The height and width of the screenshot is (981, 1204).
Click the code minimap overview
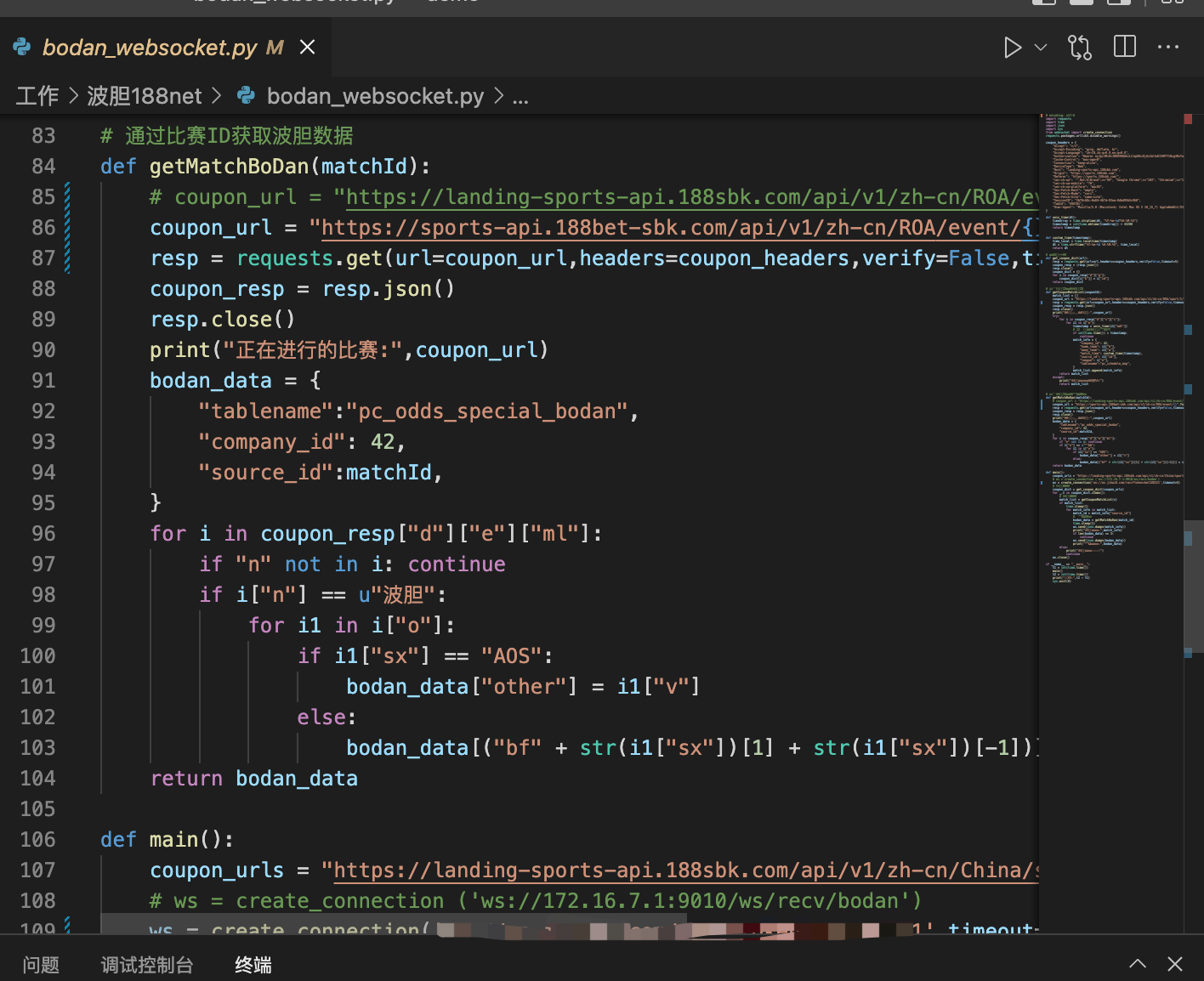[1110, 349]
